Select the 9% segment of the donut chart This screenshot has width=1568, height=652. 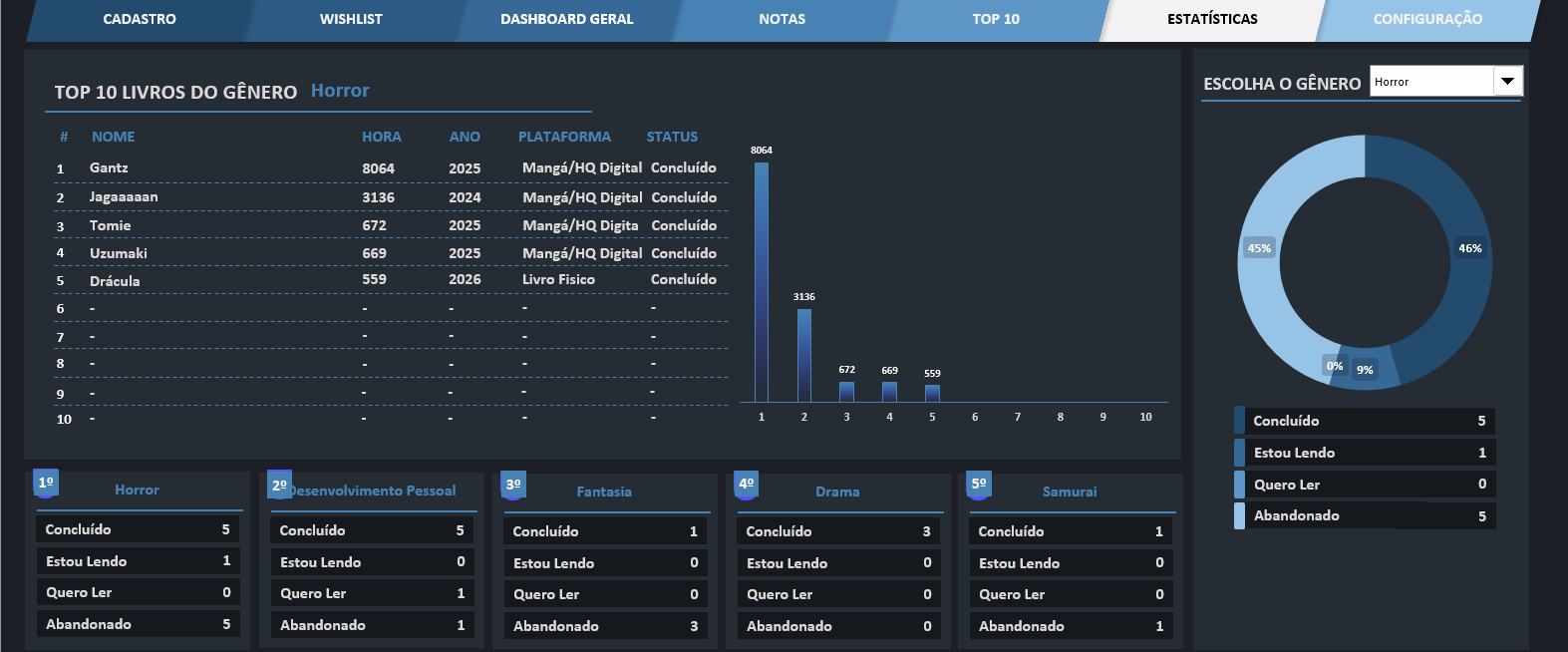[x=1366, y=371]
